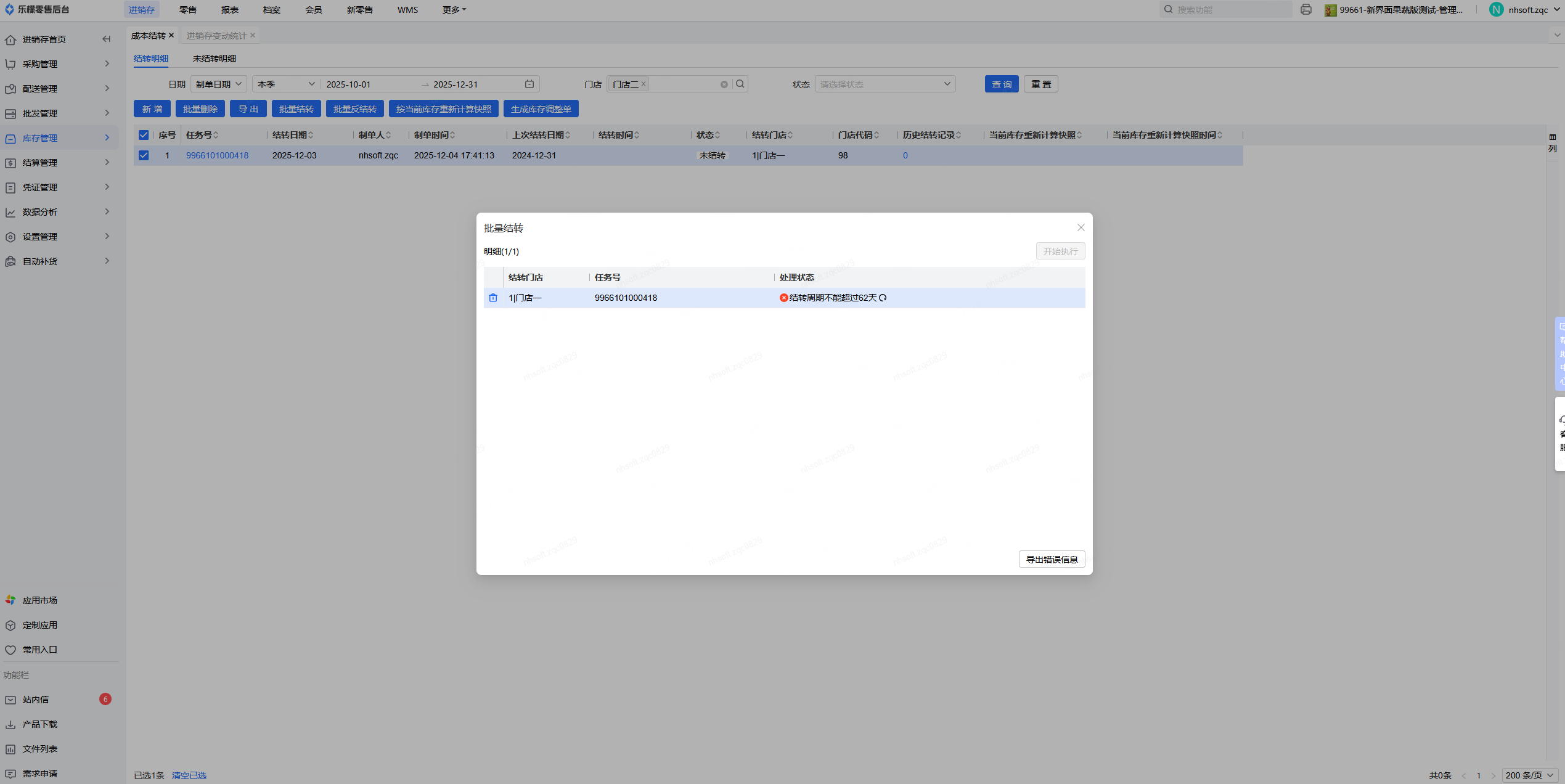
Task: Open the 制单日期 date type dropdown
Action: tap(218, 84)
